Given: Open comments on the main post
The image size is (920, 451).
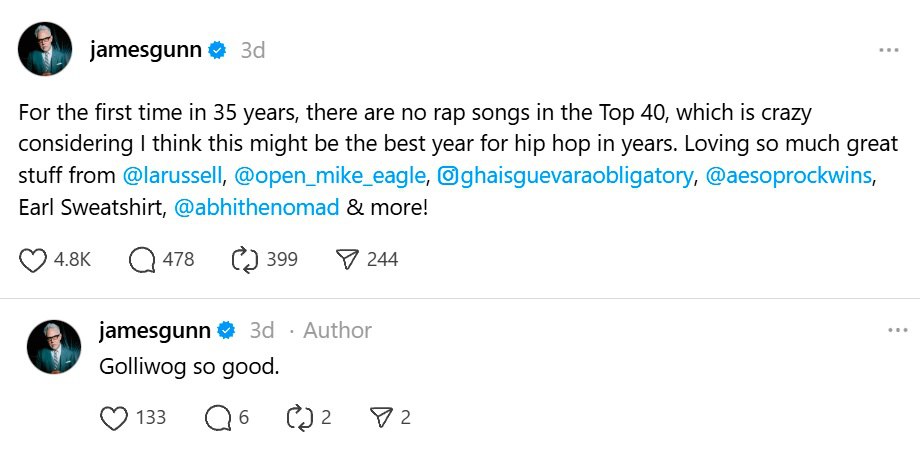Looking at the screenshot, I should click(x=144, y=260).
